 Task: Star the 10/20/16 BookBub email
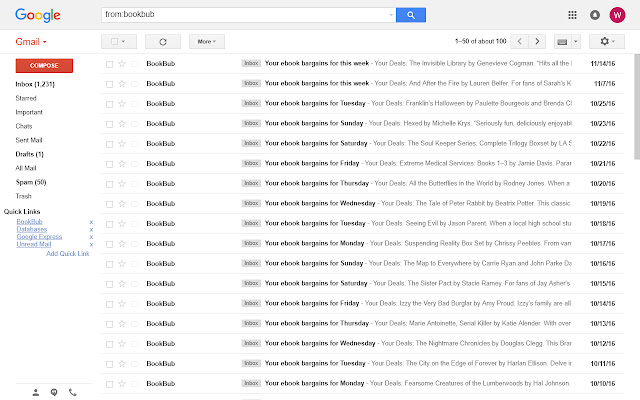coord(122,184)
